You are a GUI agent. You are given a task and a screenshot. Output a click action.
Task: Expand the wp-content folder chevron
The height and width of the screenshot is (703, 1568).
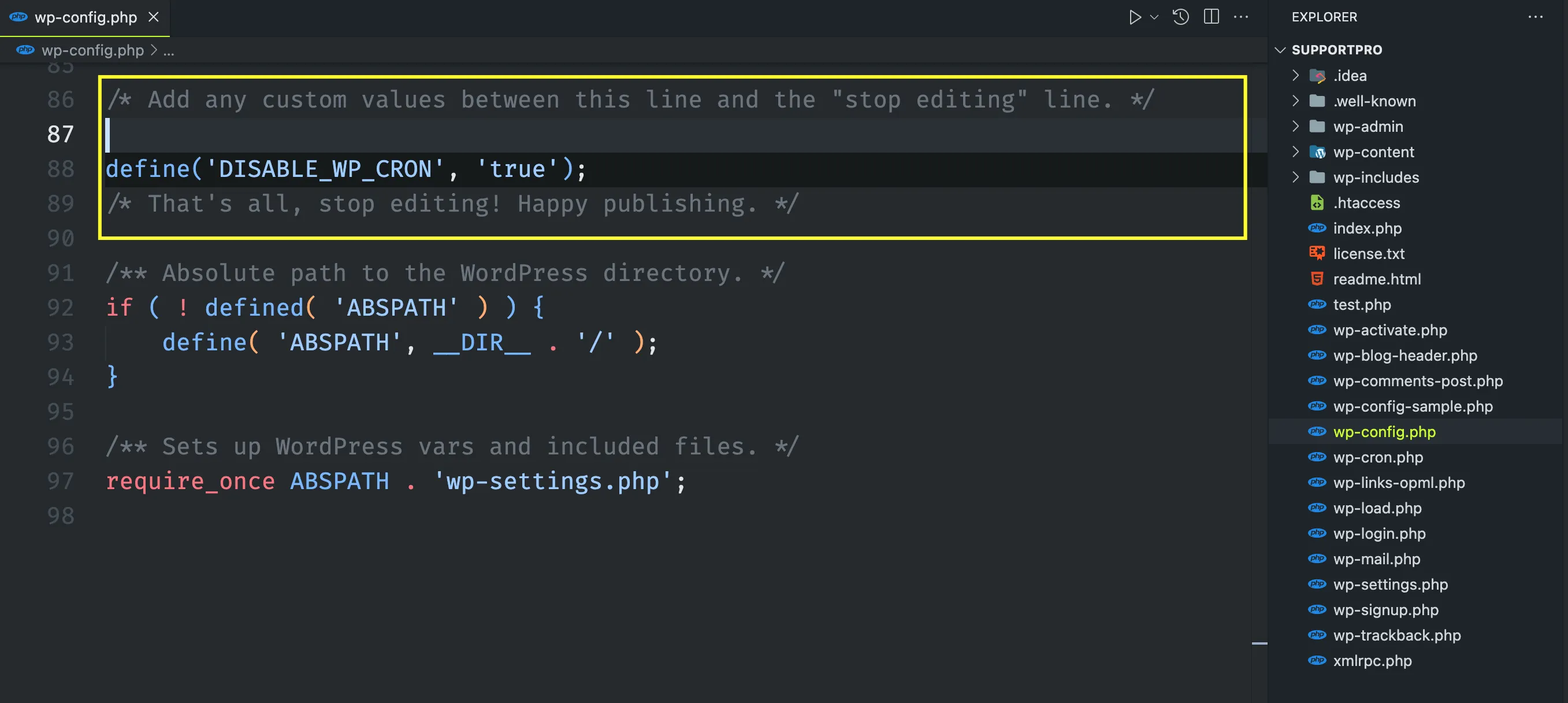(x=1295, y=151)
